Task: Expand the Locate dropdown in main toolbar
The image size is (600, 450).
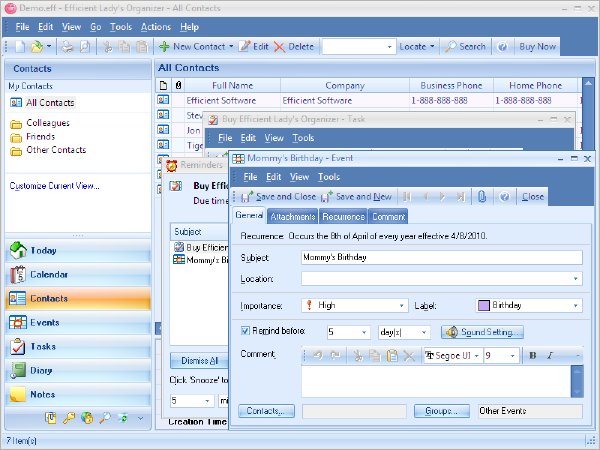Action: (x=432, y=47)
